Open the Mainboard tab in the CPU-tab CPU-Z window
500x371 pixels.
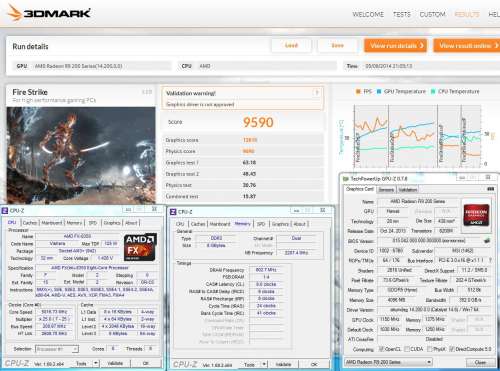coord(52,223)
